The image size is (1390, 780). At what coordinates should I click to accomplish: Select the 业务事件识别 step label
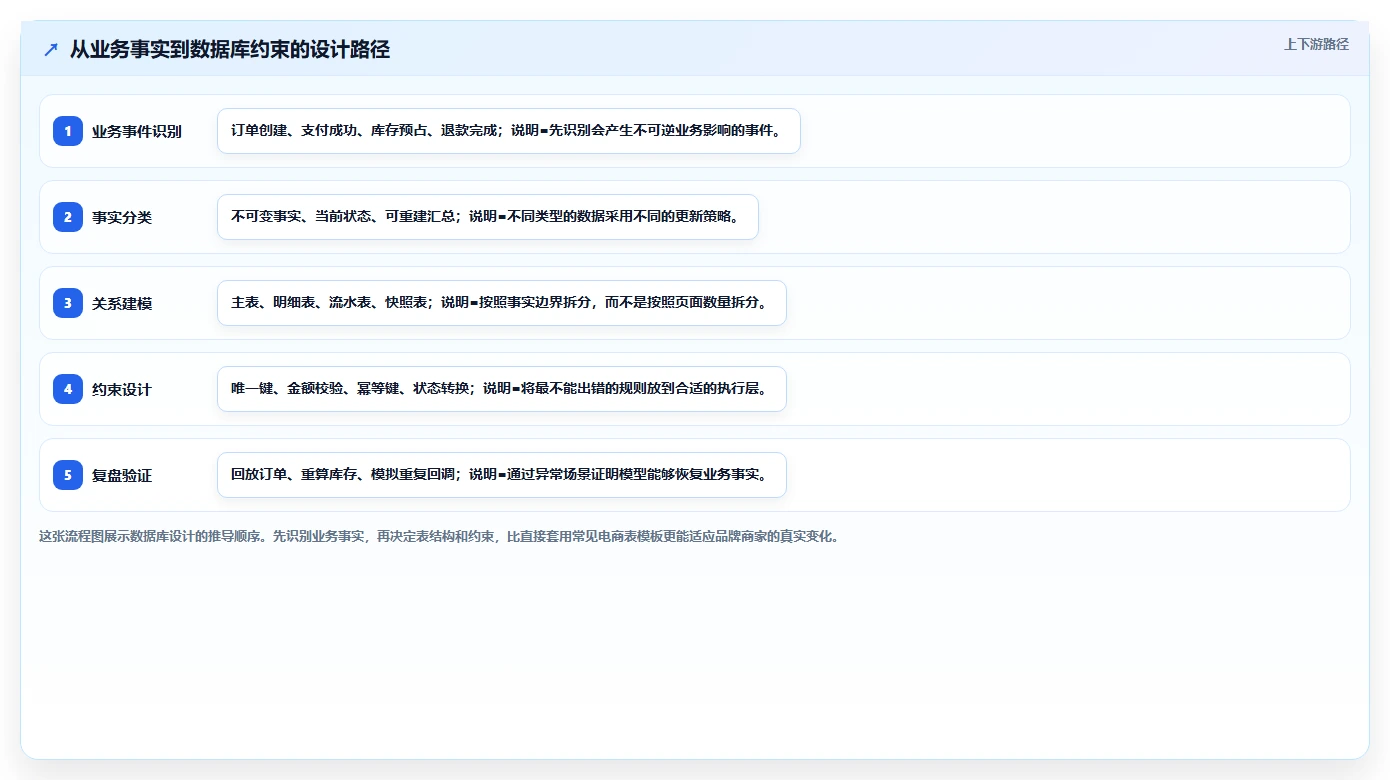(137, 132)
